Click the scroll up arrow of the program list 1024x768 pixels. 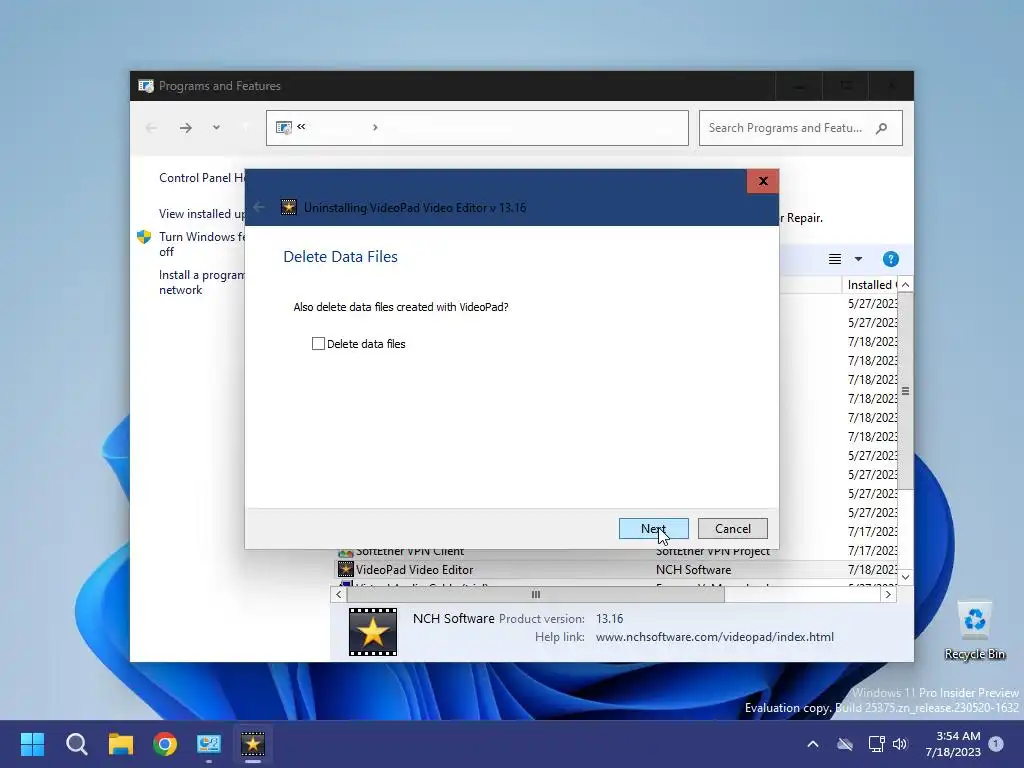tap(905, 285)
